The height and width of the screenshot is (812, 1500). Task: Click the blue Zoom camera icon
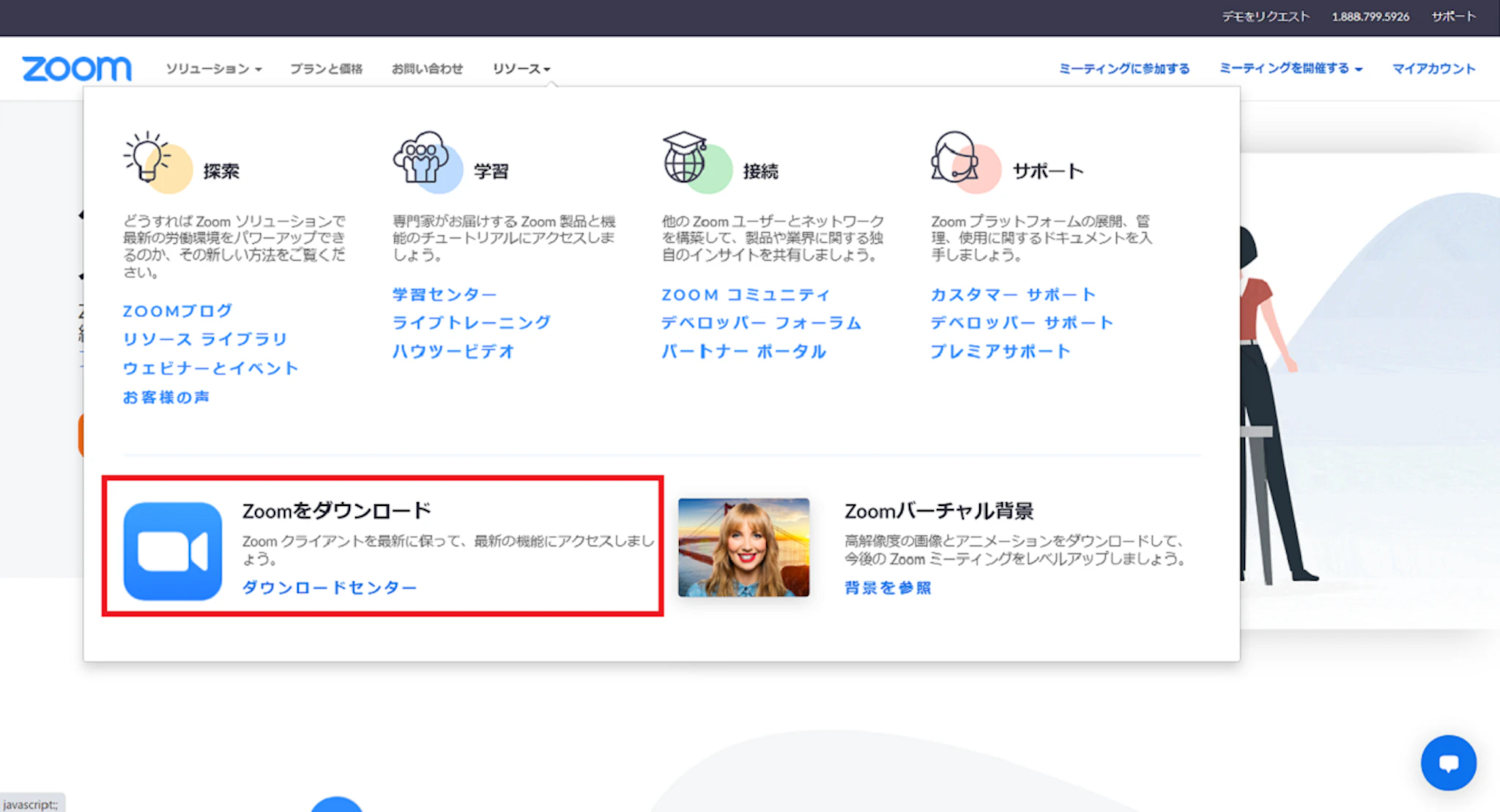[x=173, y=551]
